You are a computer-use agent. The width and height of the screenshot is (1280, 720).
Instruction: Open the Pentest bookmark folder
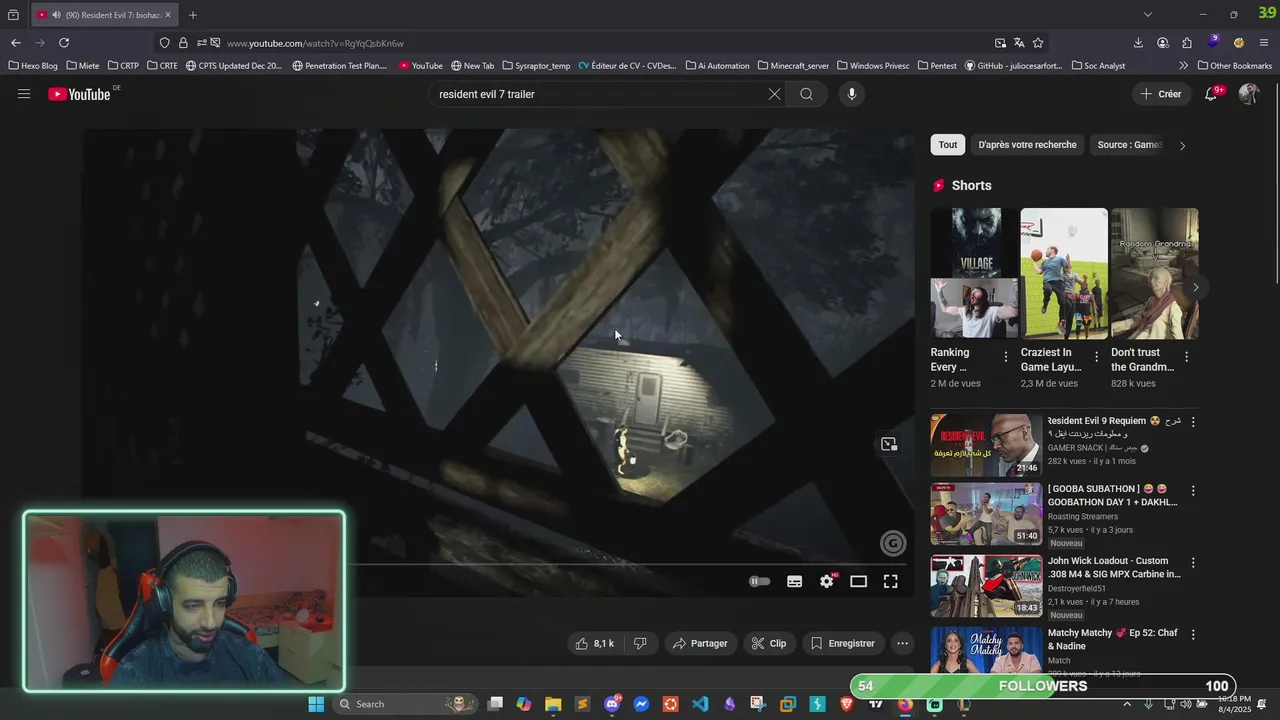(937, 66)
